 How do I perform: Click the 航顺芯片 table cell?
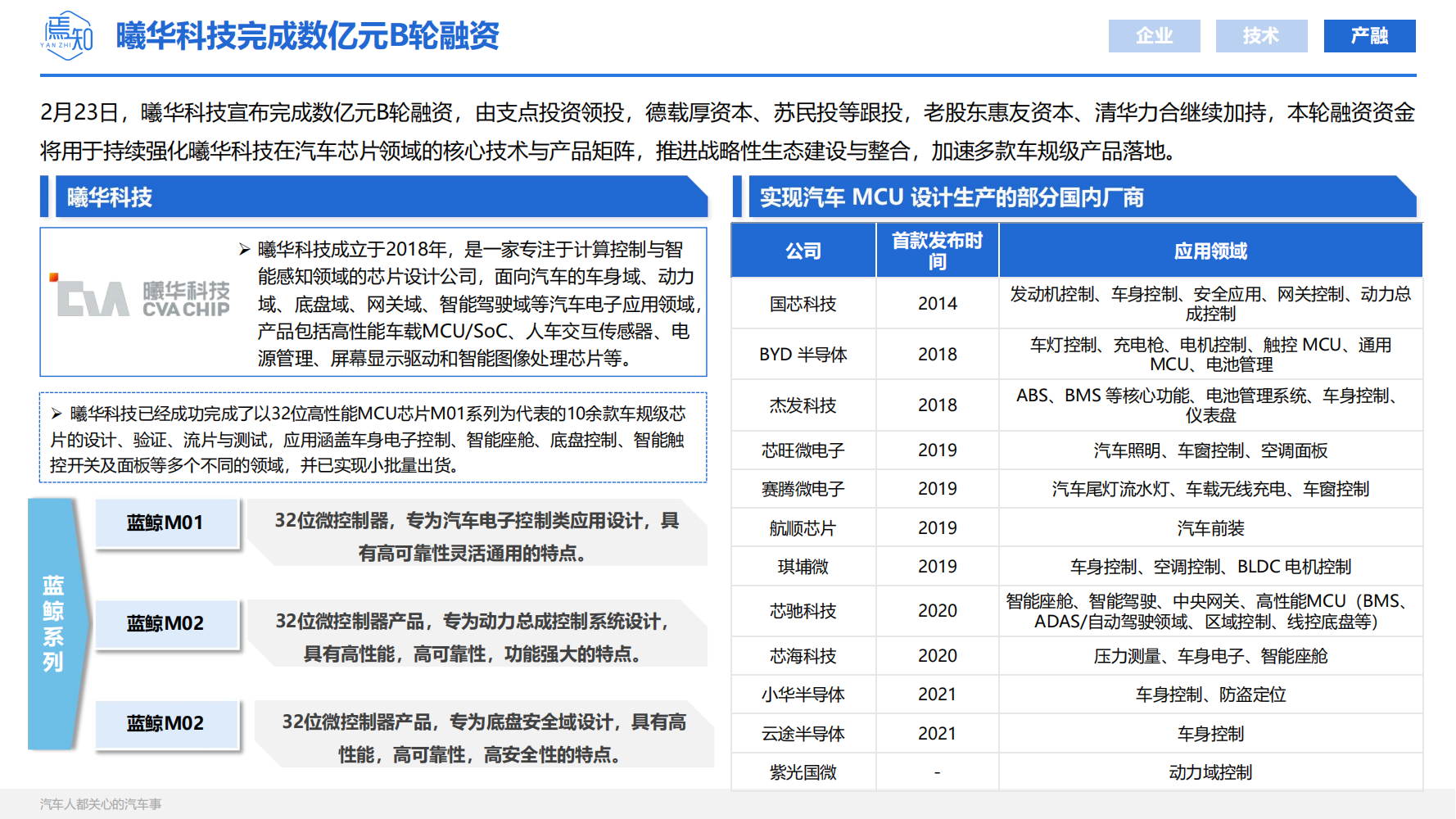click(803, 528)
